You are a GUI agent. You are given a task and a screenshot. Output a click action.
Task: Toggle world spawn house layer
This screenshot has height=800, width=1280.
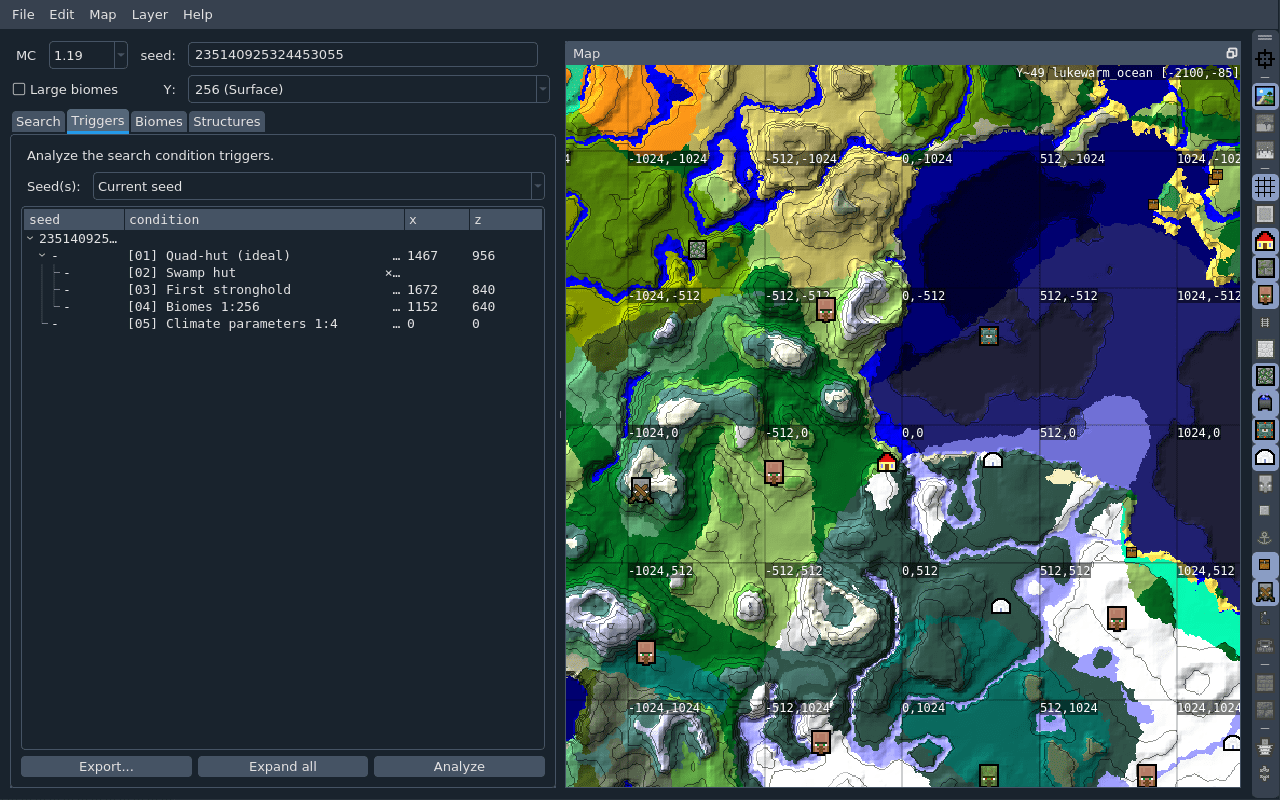pyautogui.click(x=1264, y=241)
